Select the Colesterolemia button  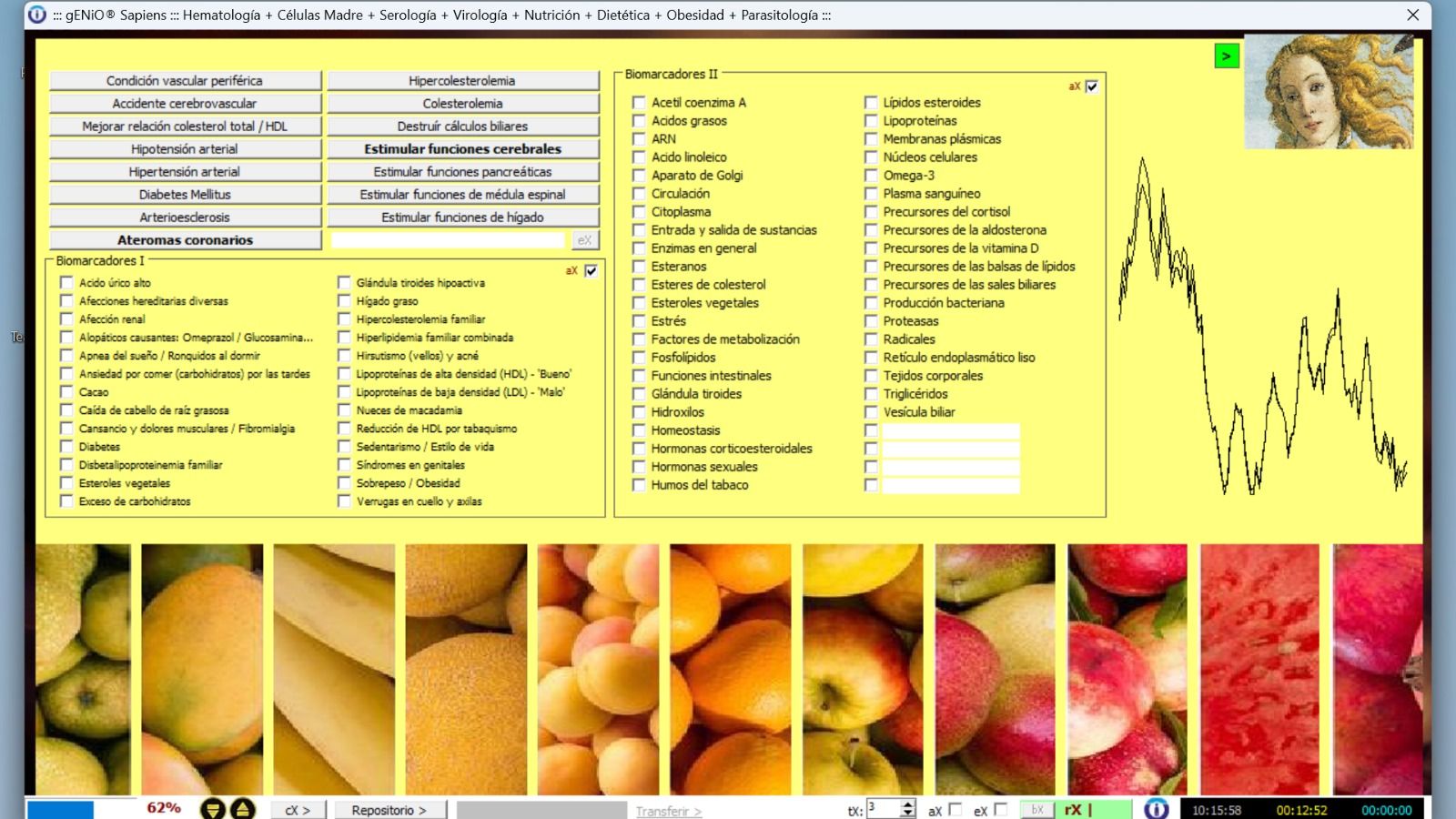point(462,104)
